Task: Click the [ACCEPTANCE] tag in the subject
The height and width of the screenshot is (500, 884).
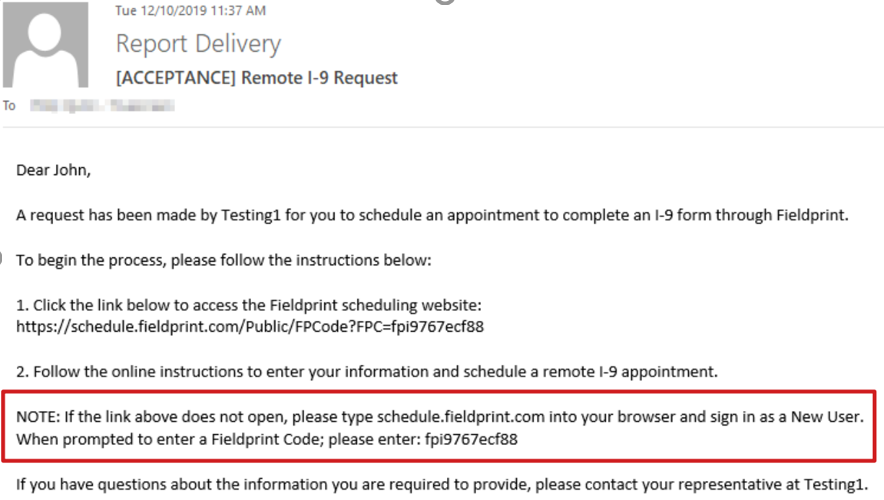Action: pos(175,78)
